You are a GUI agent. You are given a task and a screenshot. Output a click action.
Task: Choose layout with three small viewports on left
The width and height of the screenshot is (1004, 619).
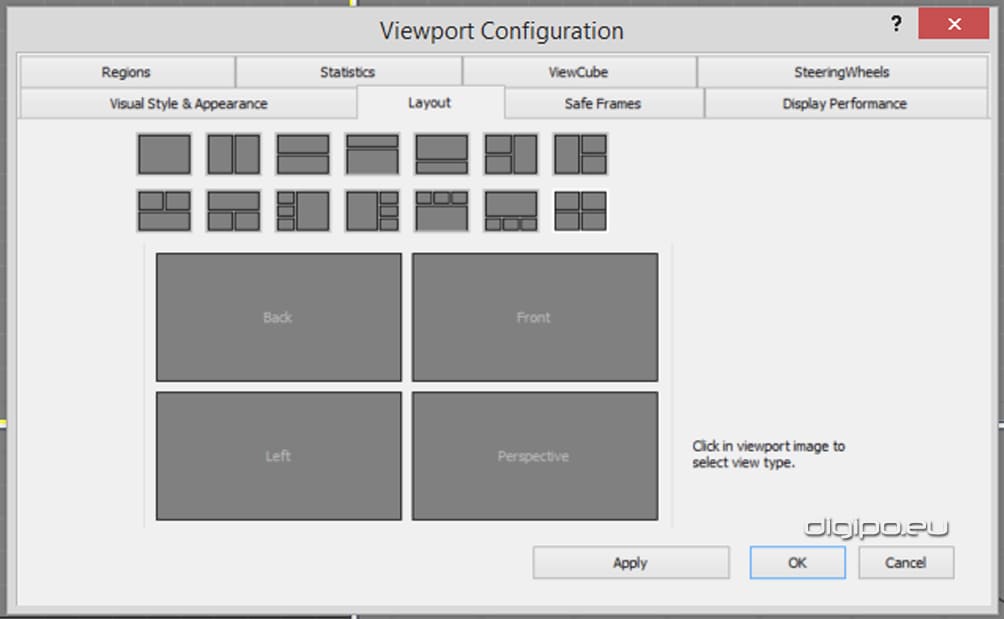pyautogui.click(x=302, y=211)
